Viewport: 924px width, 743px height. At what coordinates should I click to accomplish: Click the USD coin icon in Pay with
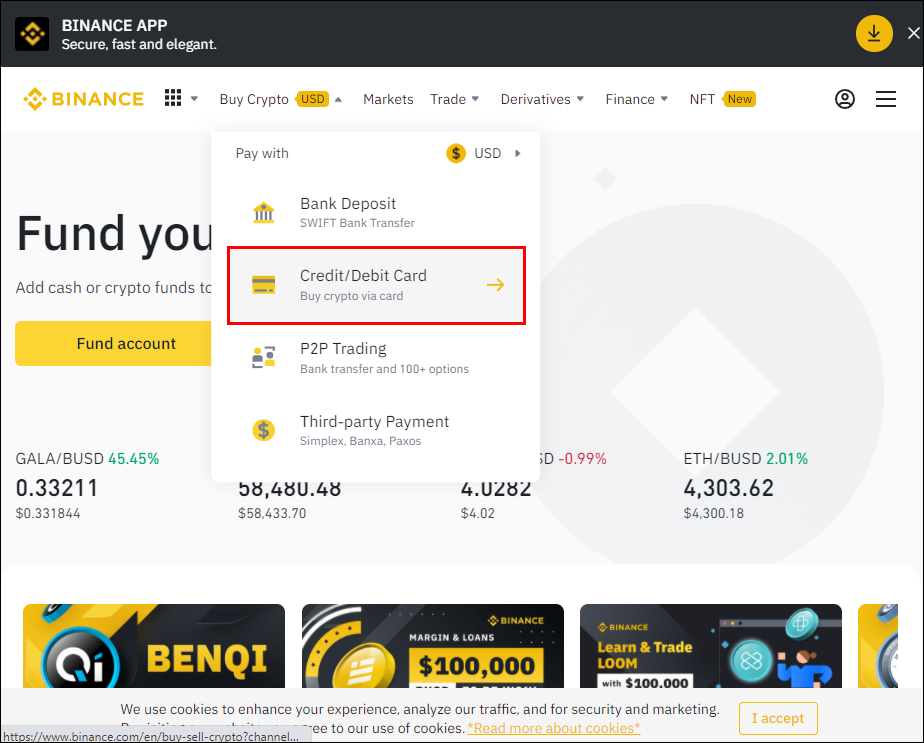(456, 153)
